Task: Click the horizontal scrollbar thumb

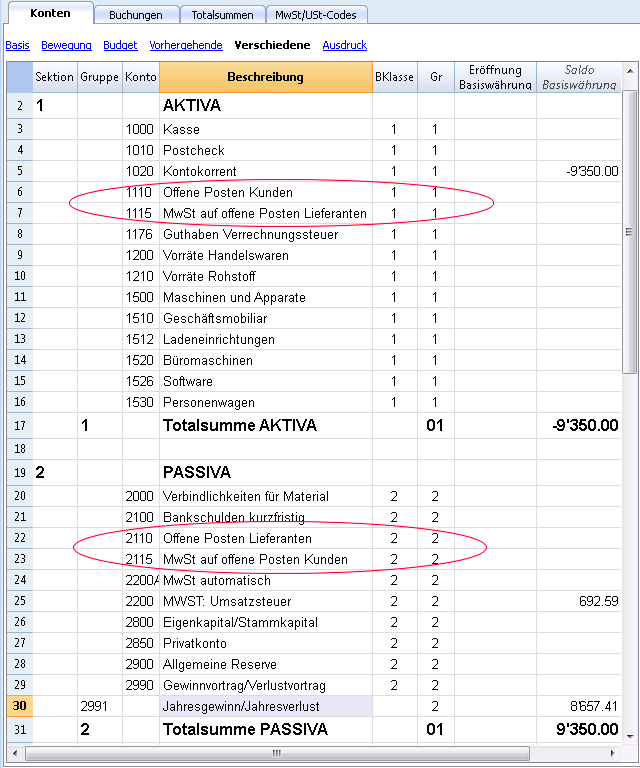Action: pyautogui.click(x=277, y=753)
